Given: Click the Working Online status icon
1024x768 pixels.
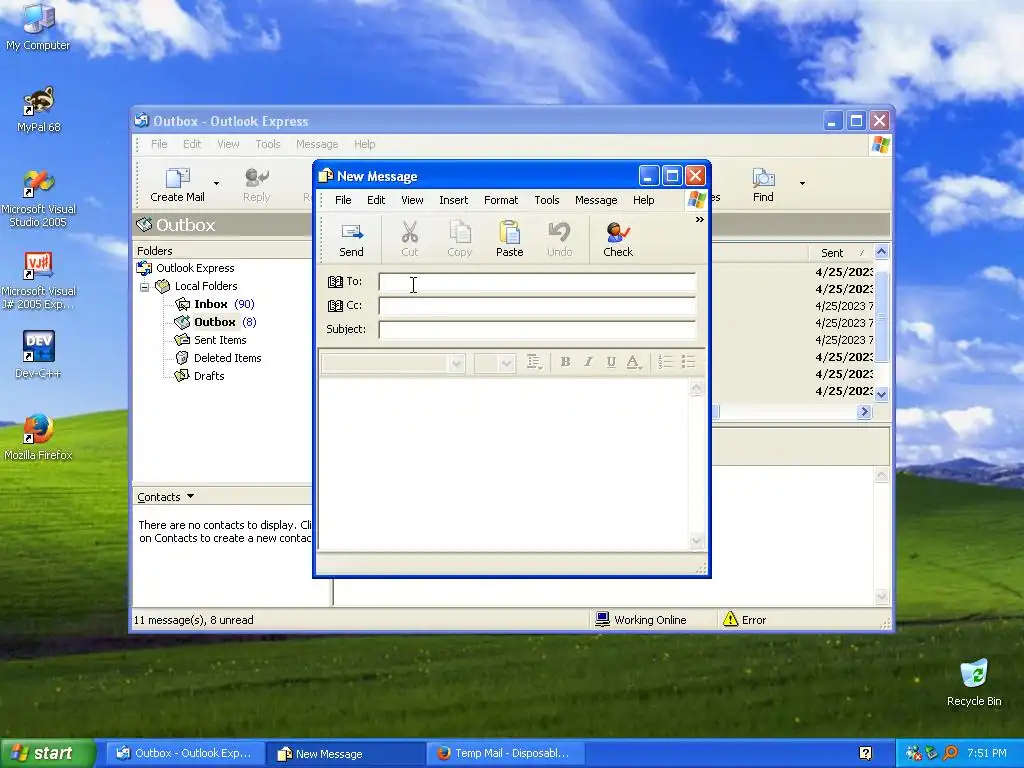Looking at the screenshot, I should 602,619.
